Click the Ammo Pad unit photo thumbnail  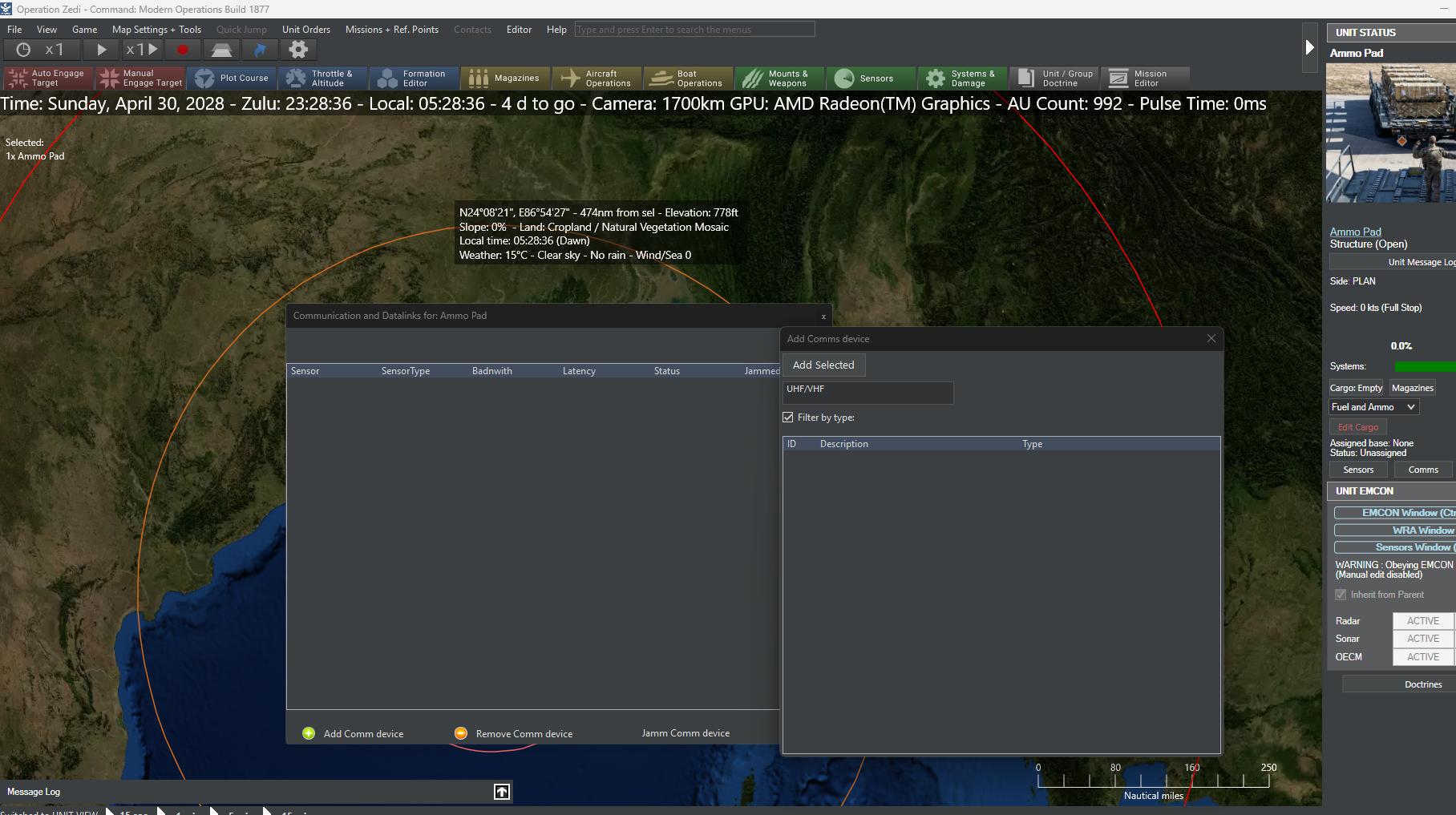pyautogui.click(x=1391, y=133)
